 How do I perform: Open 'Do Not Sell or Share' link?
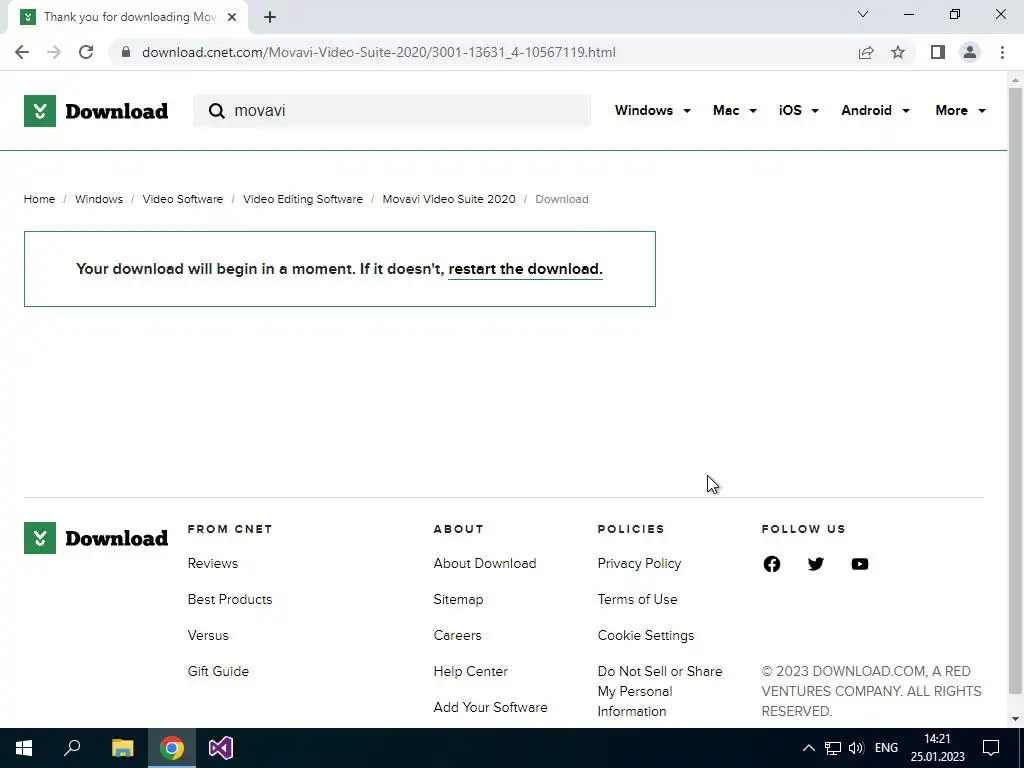[x=660, y=691]
